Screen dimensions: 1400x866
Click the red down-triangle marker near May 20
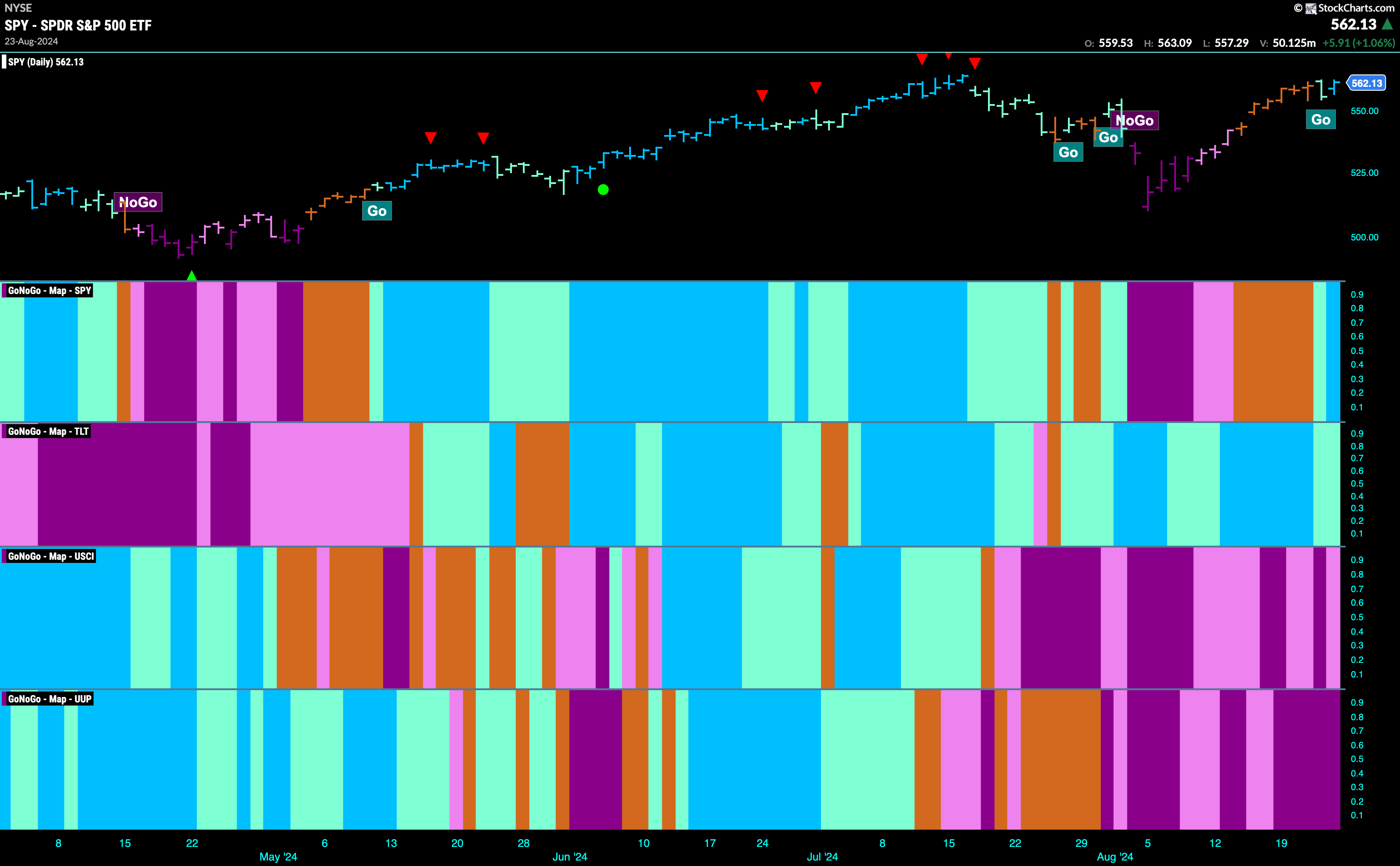[x=431, y=138]
